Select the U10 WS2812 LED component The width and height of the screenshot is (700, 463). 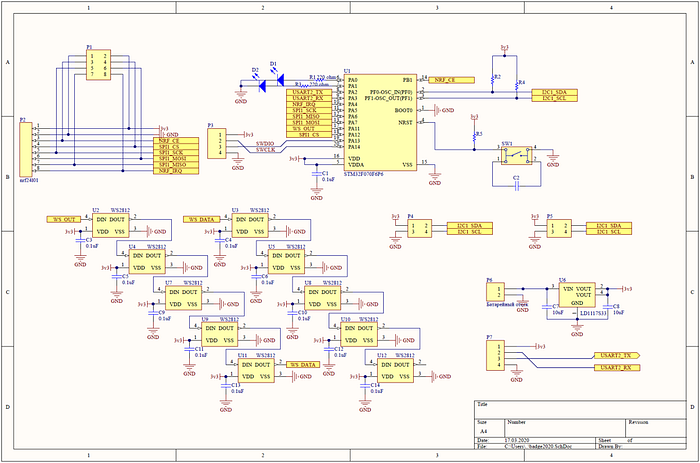click(x=359, y=334)
